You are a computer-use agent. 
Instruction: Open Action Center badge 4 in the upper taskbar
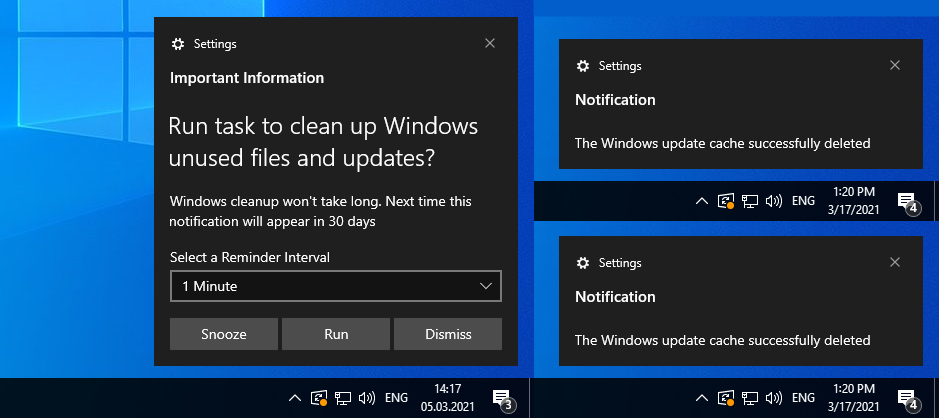tap(909, 203)
